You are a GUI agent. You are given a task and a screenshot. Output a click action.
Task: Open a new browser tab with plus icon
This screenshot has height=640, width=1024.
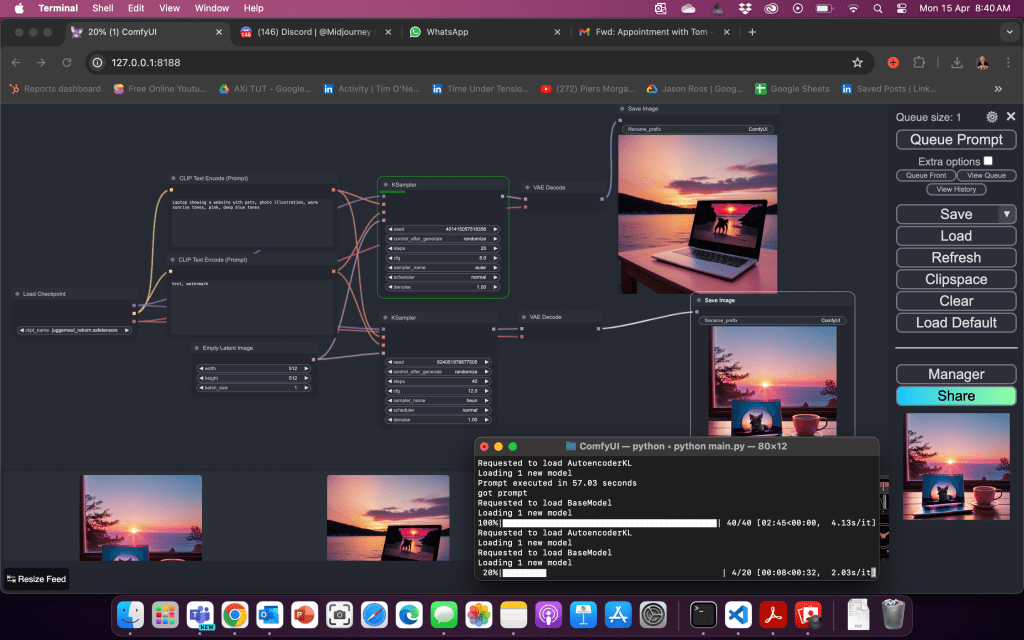point(752,32)
